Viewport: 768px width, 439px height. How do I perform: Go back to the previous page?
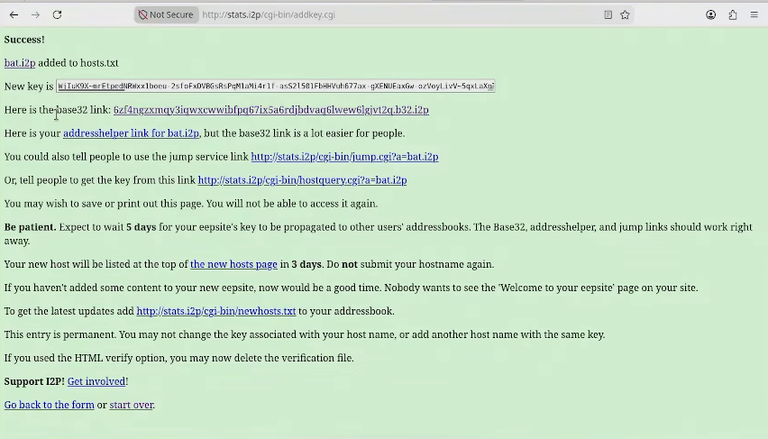(x=14, y=15)
